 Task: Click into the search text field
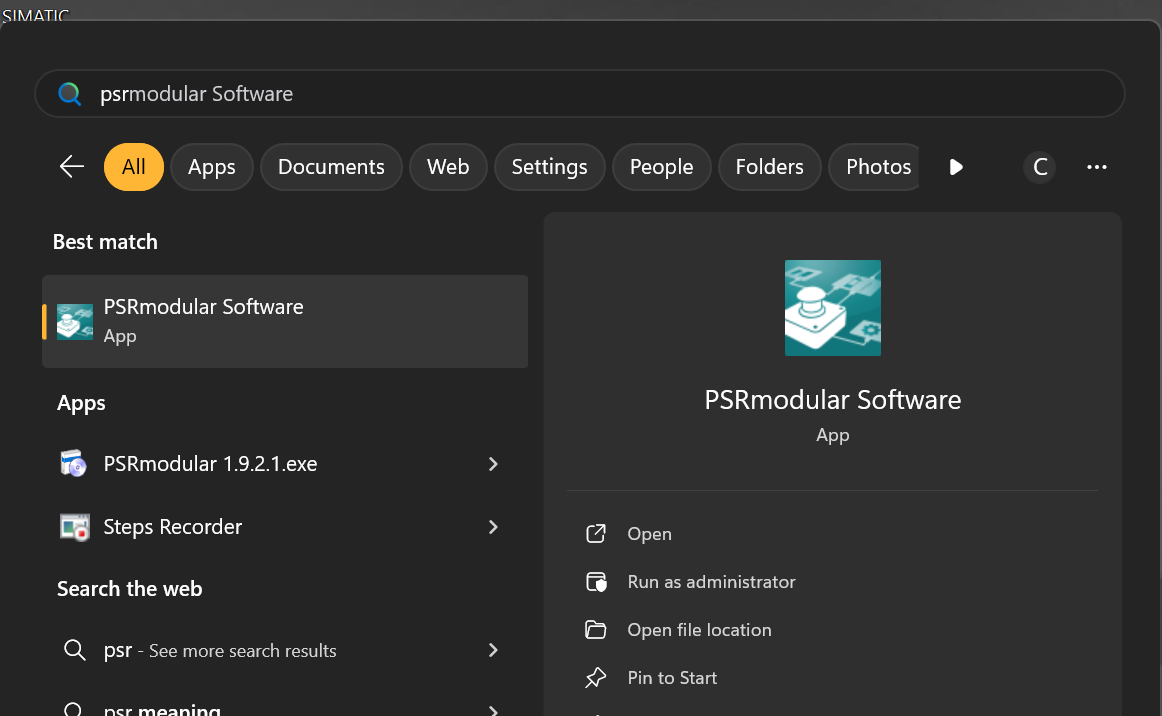580,94
